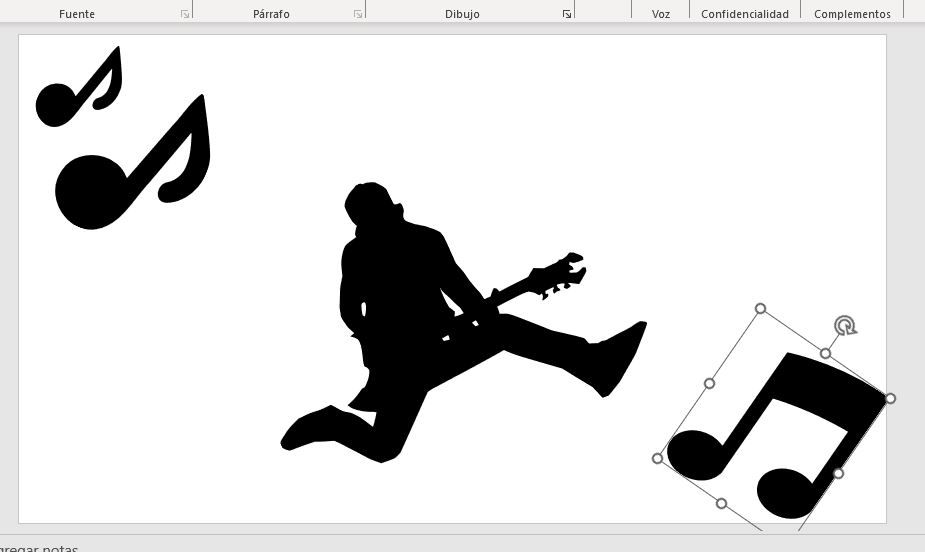Click the rotation handle of the selected note

click(x=845, y=326)
